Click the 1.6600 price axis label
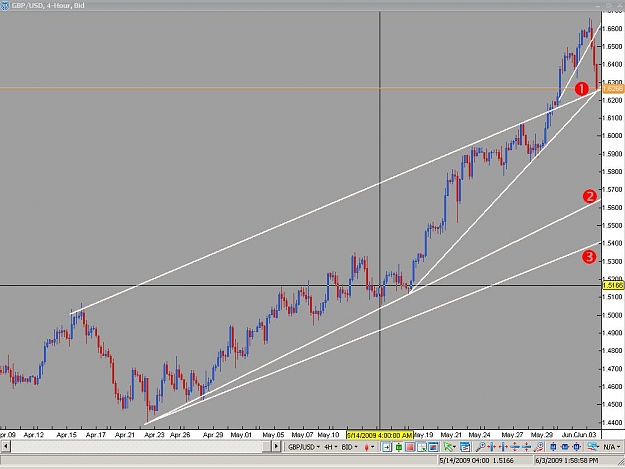The image size is (625, 469). point(612,29)
